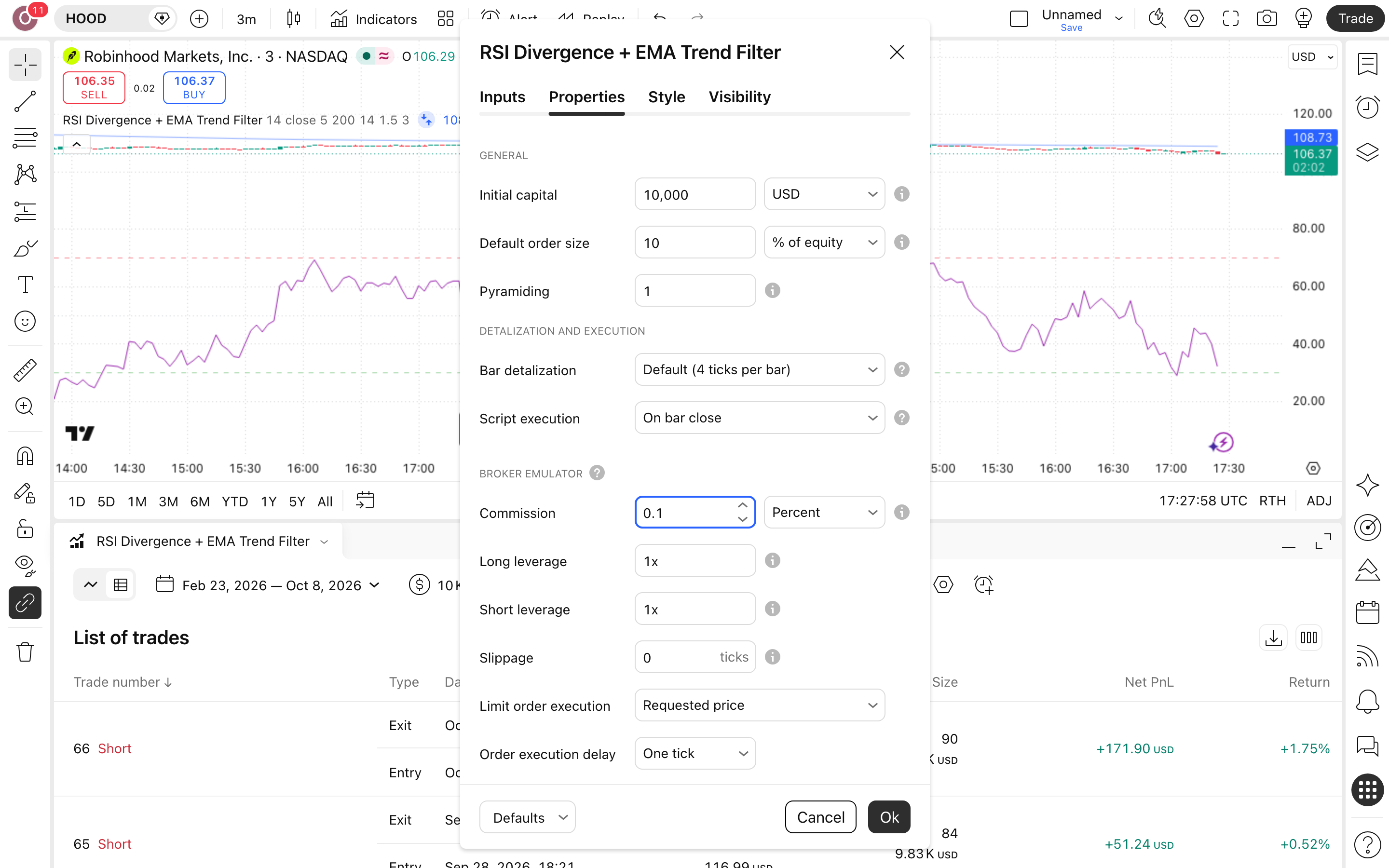
Task: Open the alerts clock icon in right sidebar
Action: (x=1367, y=107)
